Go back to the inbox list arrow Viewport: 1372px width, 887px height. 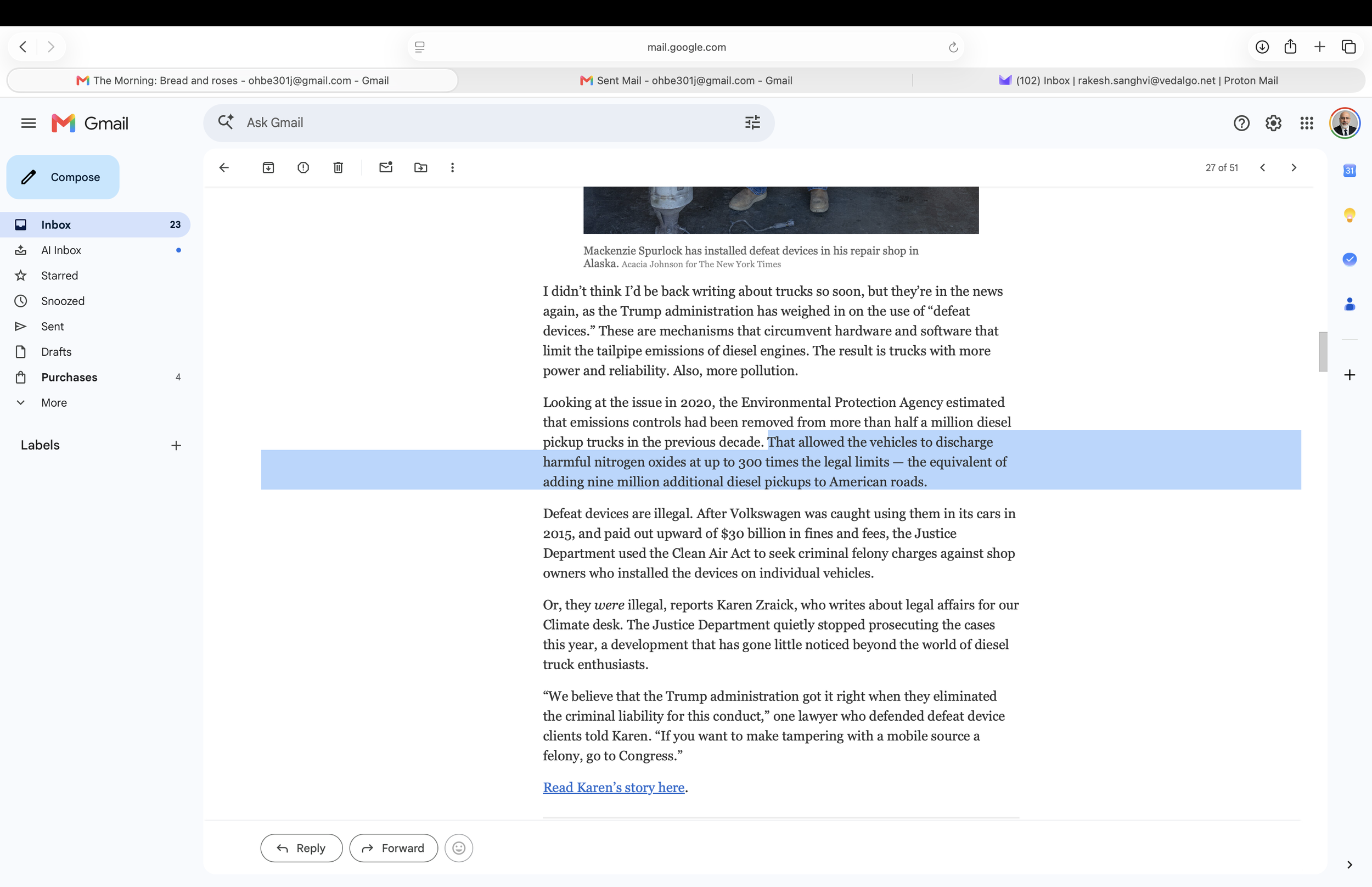(224, 167)
